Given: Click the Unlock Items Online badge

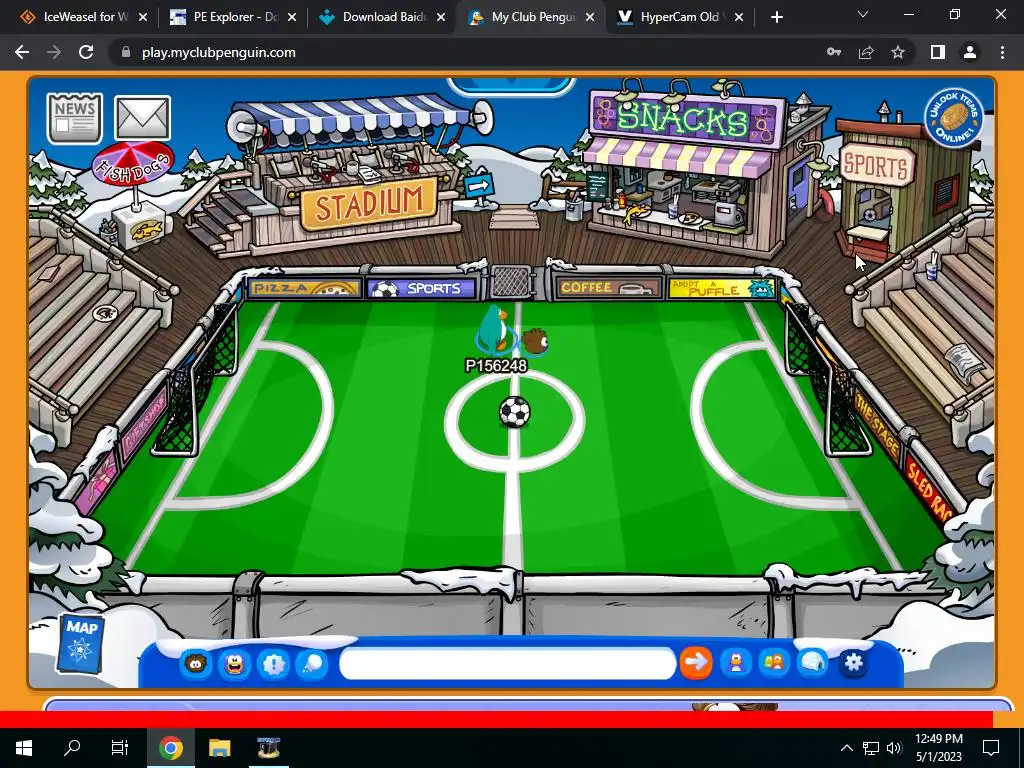Looking at the screenshot, I should [x=953, y=118].
